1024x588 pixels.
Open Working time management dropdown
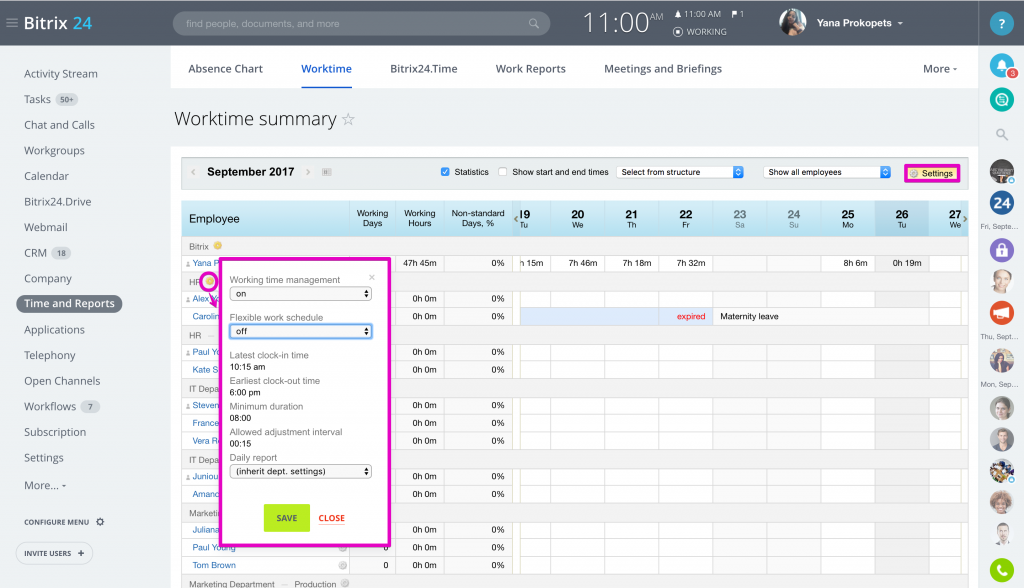click(300, 294)
